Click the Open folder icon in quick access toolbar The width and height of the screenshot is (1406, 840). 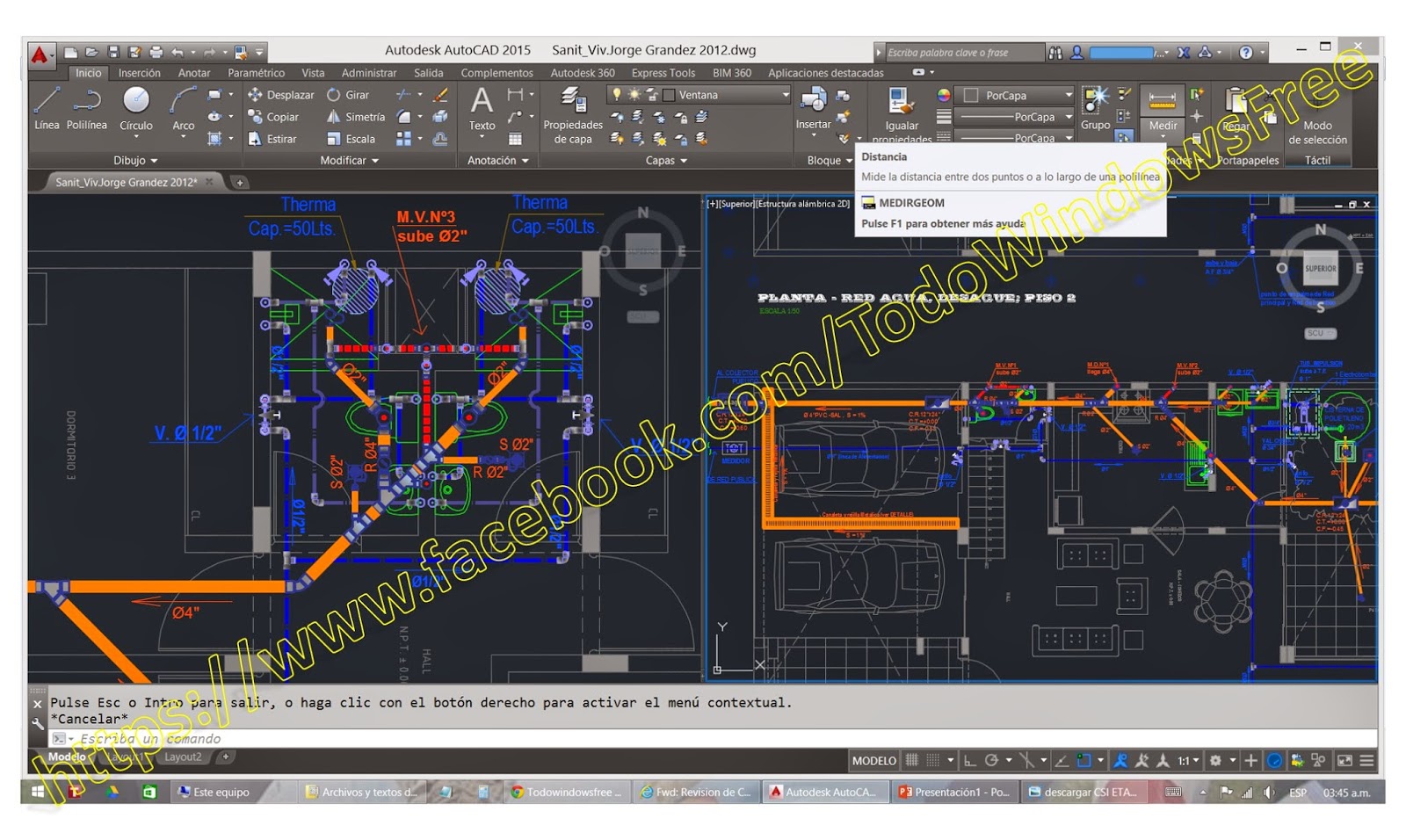(91, 53)
